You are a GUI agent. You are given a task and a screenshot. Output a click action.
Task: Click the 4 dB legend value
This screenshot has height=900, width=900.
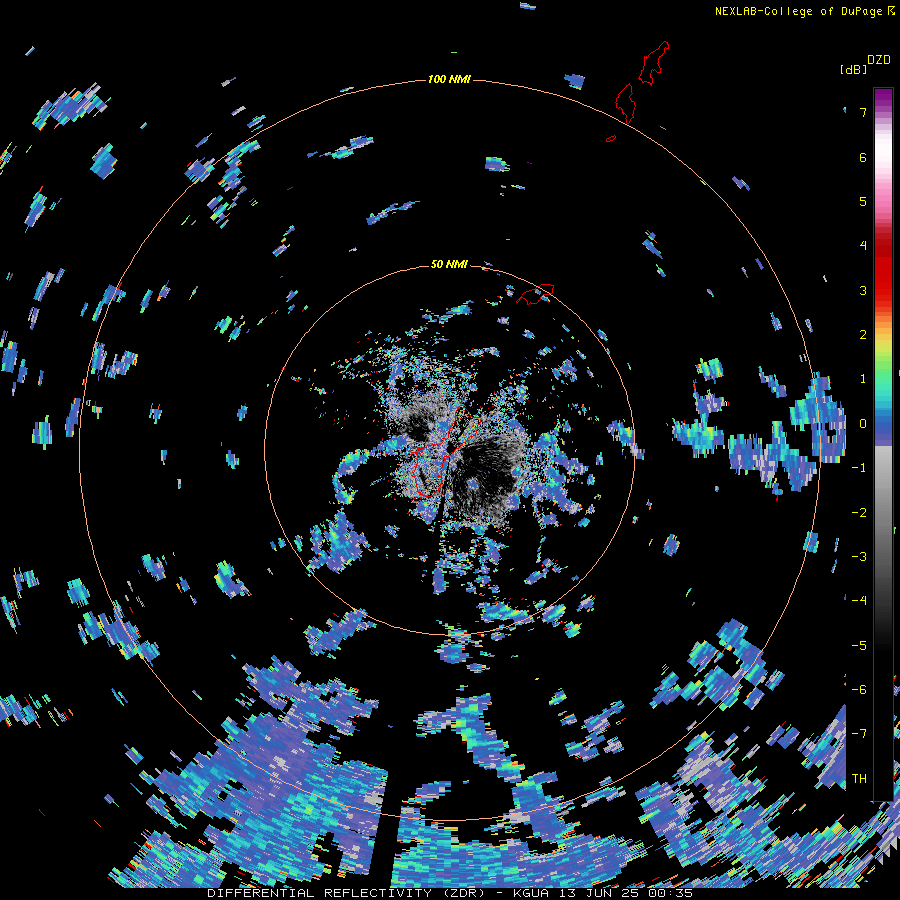(x=863, y=246)
